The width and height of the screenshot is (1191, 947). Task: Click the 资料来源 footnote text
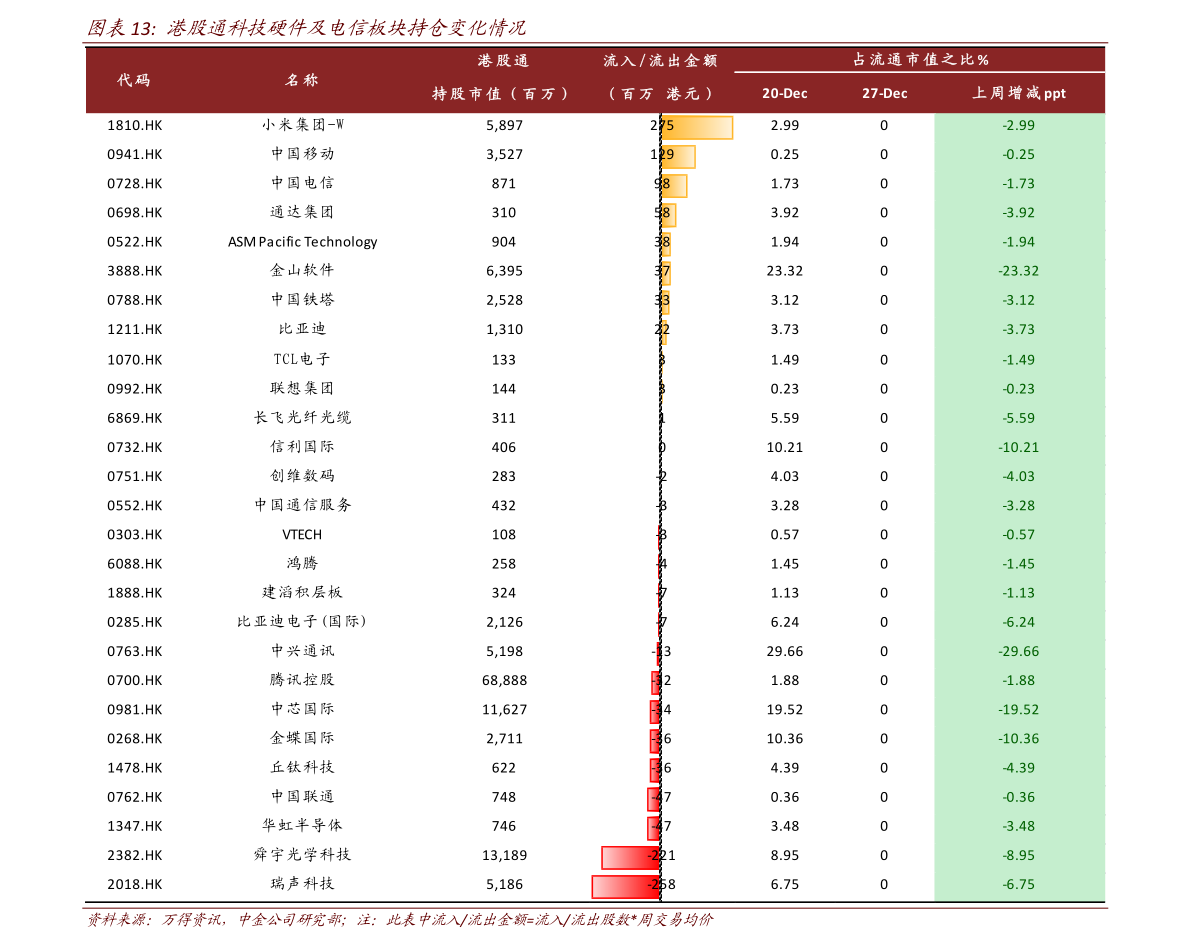pyautogui.click(x=400, y=920)
